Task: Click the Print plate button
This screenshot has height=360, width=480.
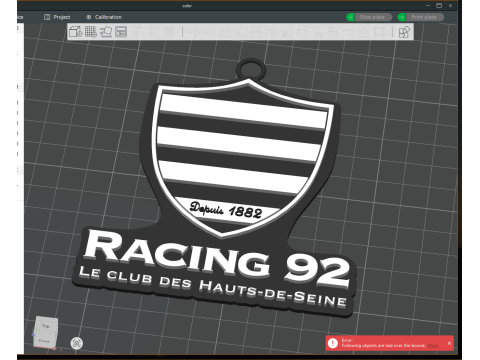Action: (x=424, y=17)
